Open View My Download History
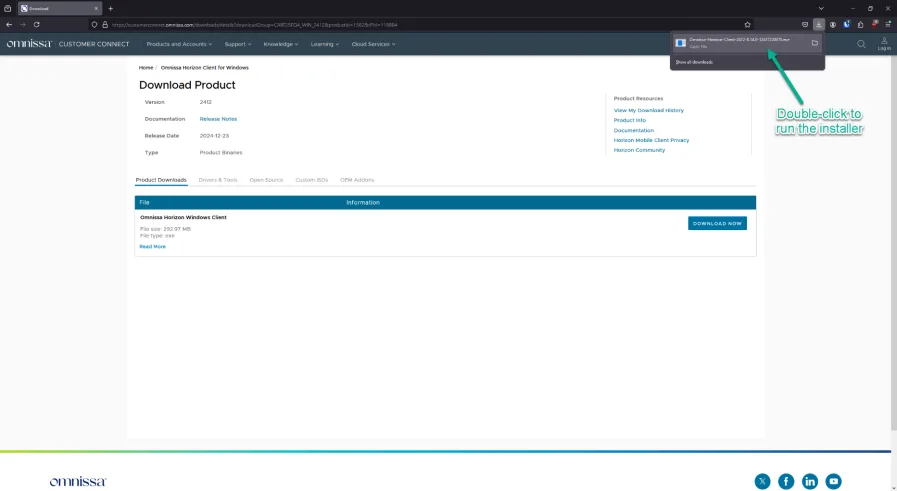 tap(649, 110)
